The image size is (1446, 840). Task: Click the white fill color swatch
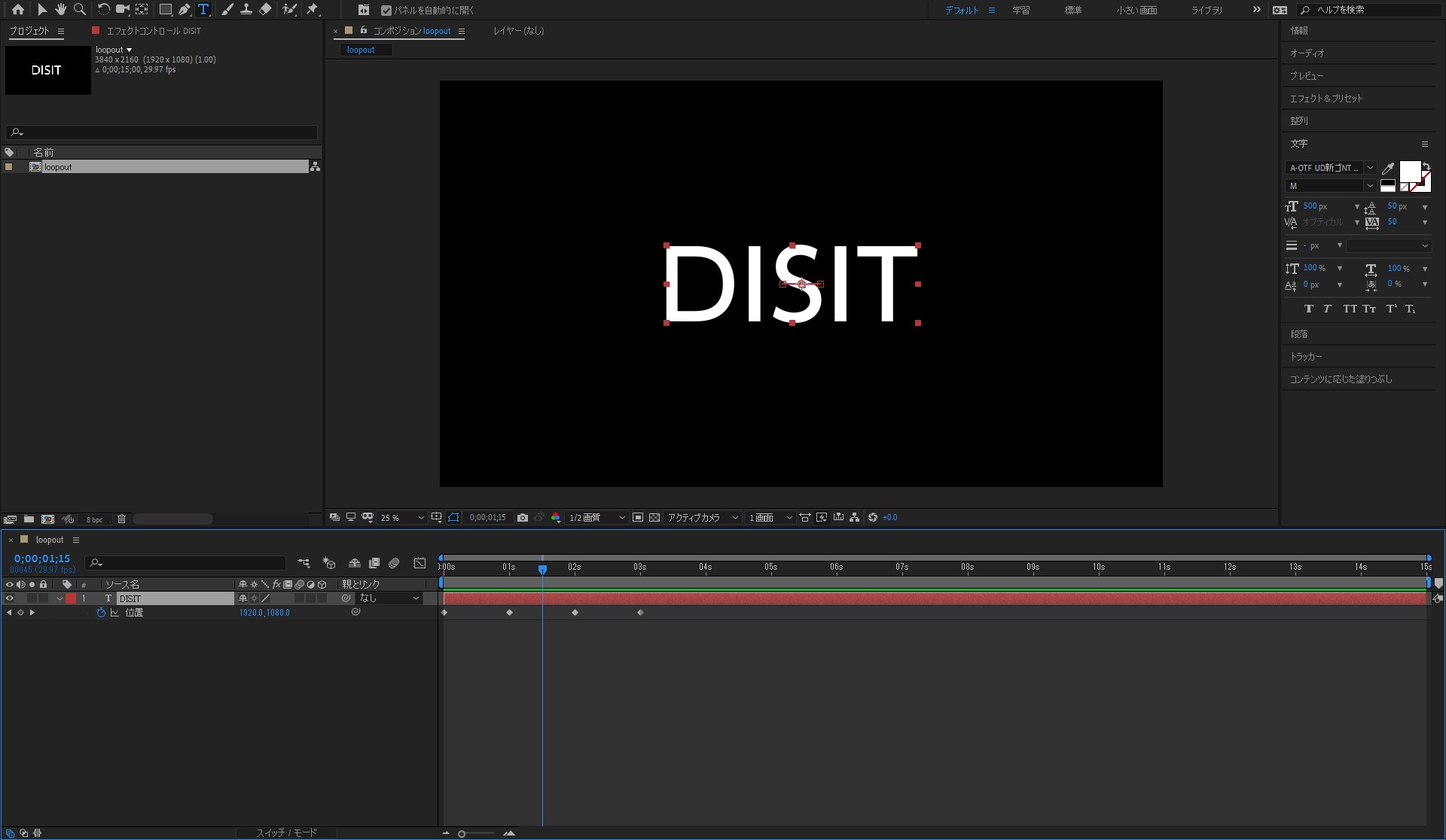pos(1410,171)
